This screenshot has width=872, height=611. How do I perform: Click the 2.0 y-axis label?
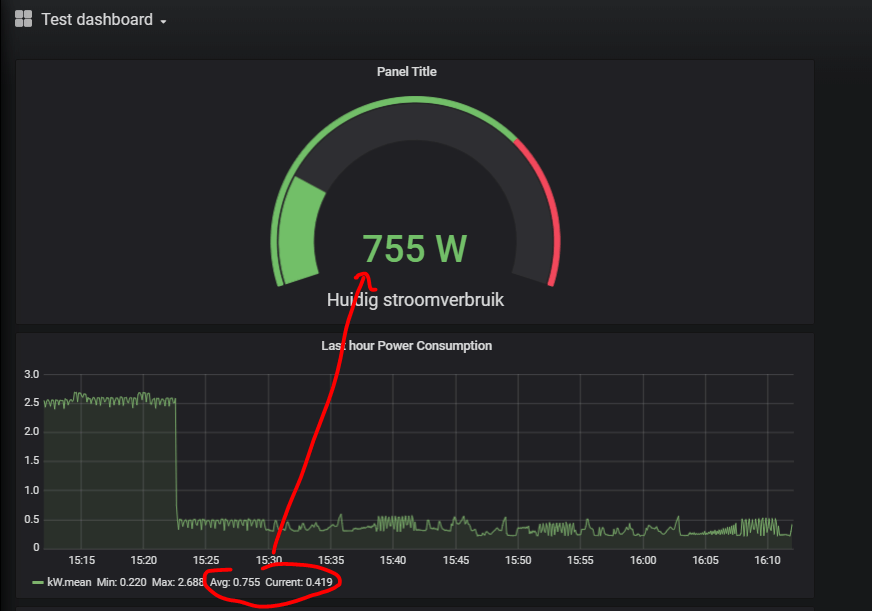(x=32, y=431)
